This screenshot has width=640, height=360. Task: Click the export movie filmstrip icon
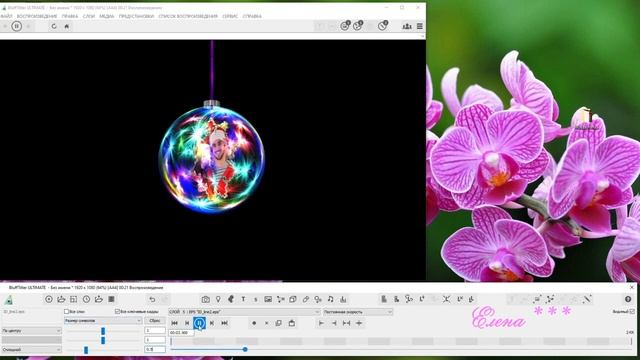tap(111, 299)
